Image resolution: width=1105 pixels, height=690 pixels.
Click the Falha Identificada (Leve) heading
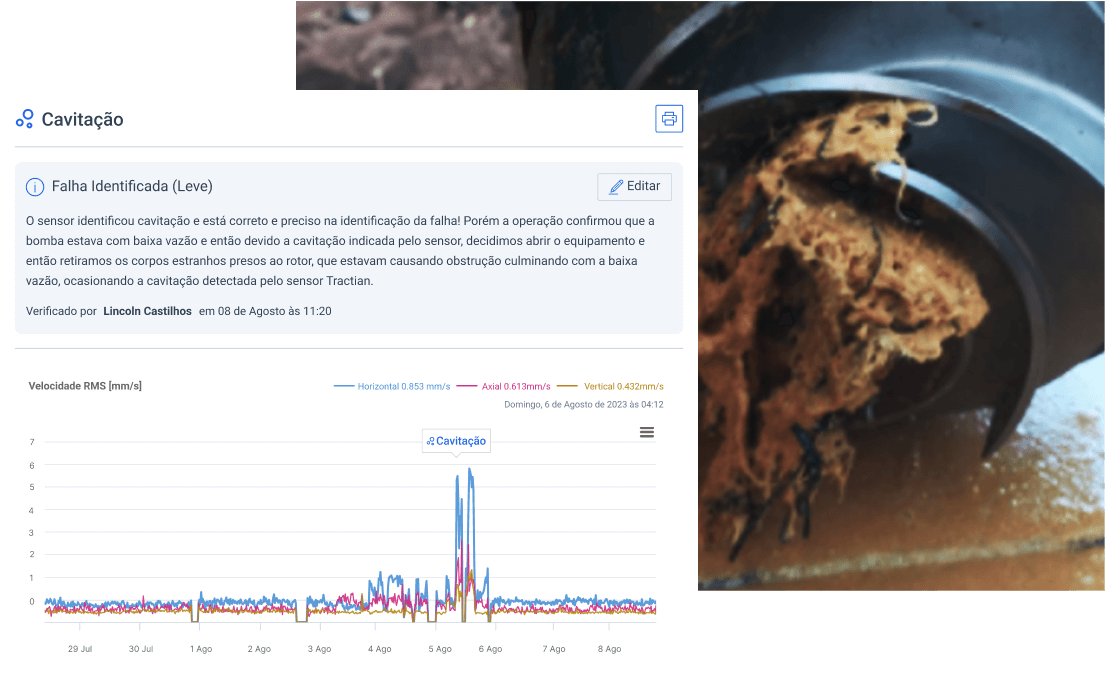click(132, 186)
